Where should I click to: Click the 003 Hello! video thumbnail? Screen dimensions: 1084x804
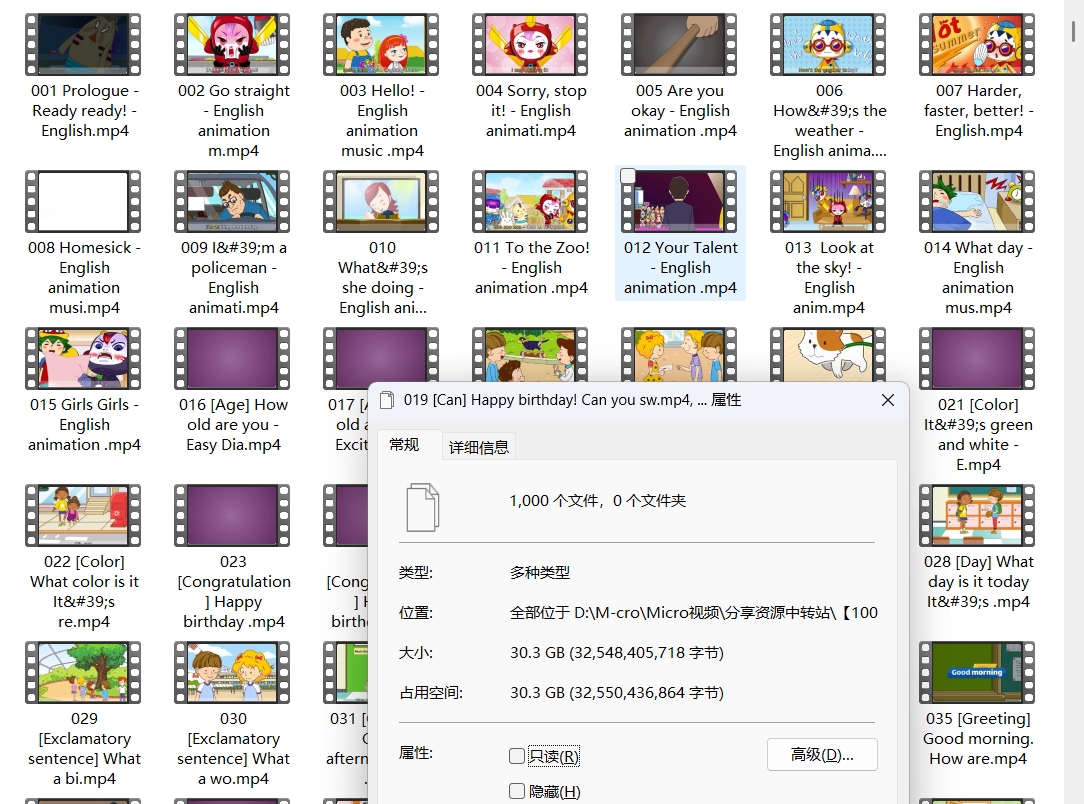click(x=381, y=45)
